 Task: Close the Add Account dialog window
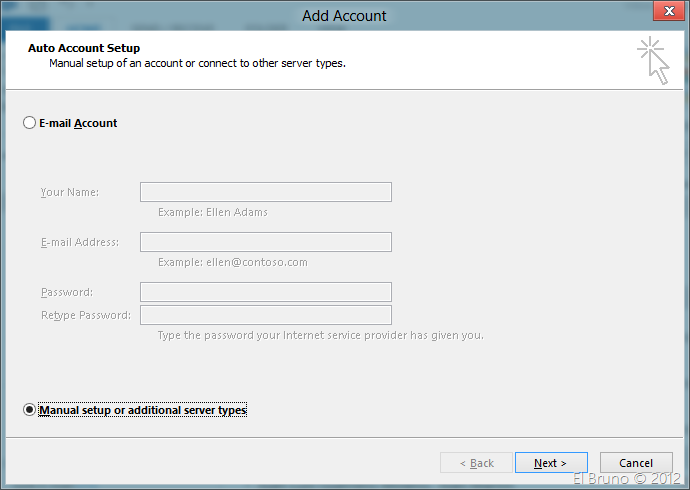(x=661, y=12)
